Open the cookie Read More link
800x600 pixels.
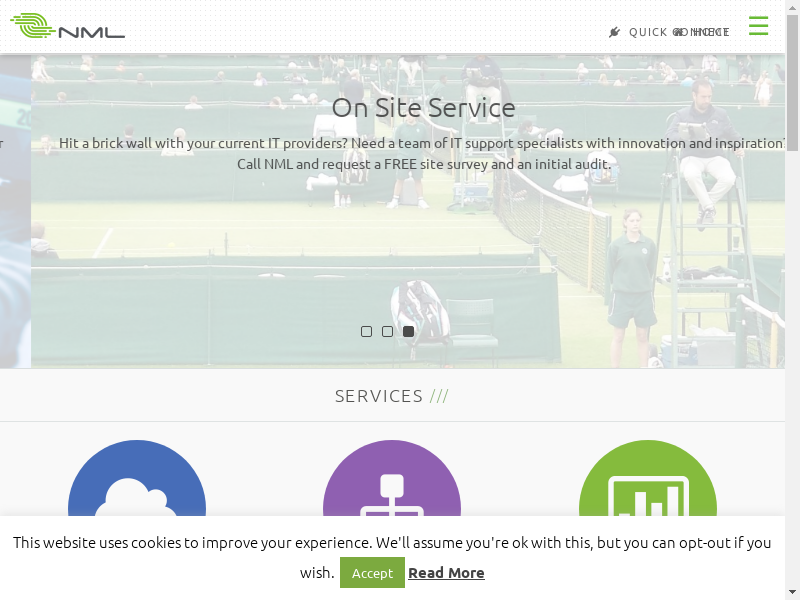(x=446, y=573)
